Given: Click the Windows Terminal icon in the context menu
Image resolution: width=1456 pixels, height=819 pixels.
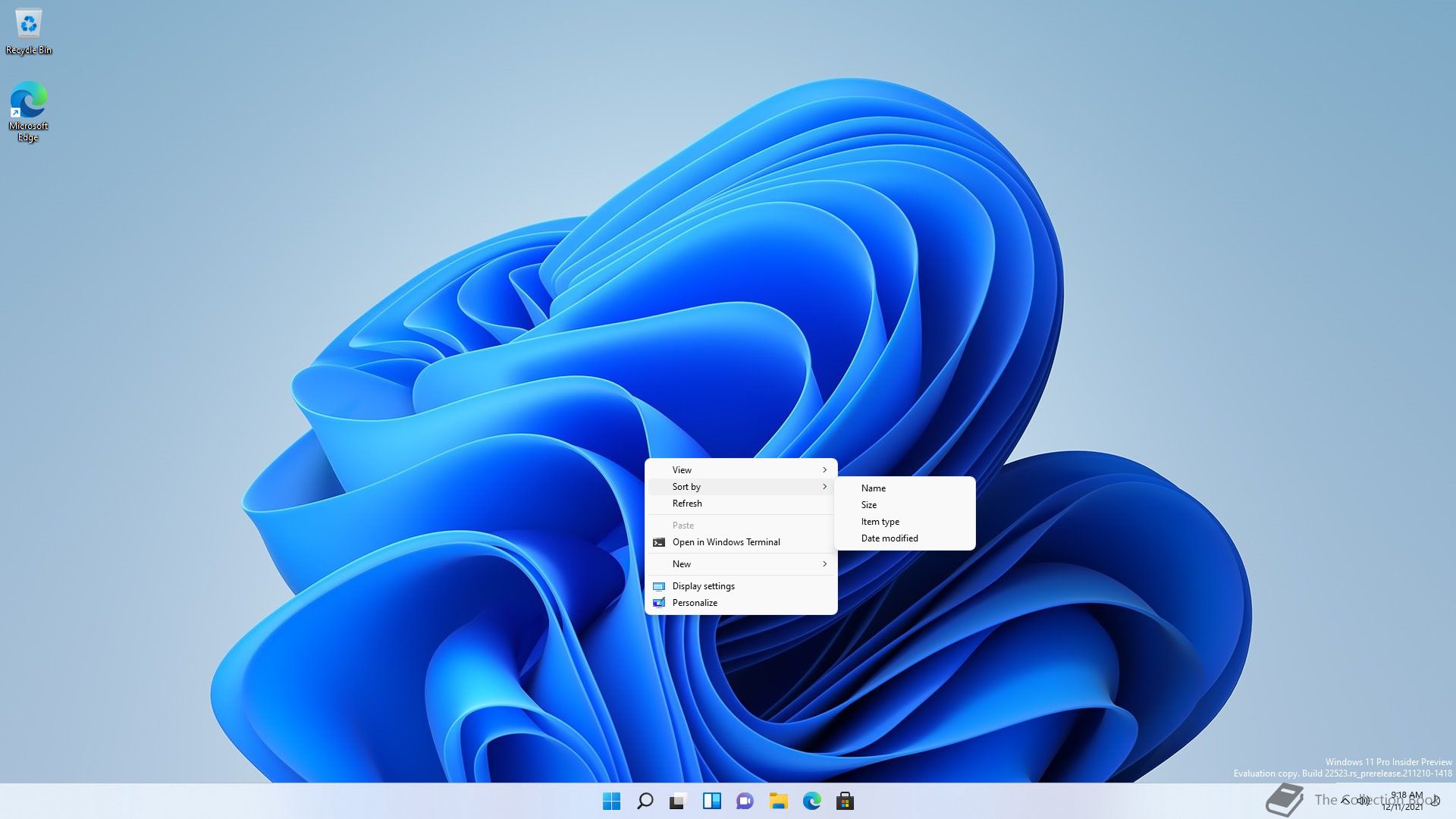Looking at the screenshot, I should [x=659, y=542].
